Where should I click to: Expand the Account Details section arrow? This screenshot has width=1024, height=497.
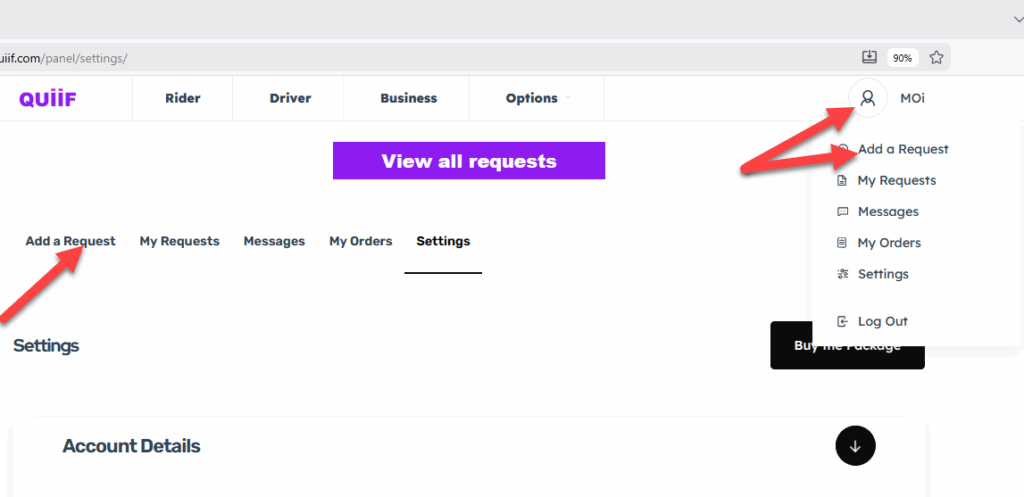click(x=855, y=446)
